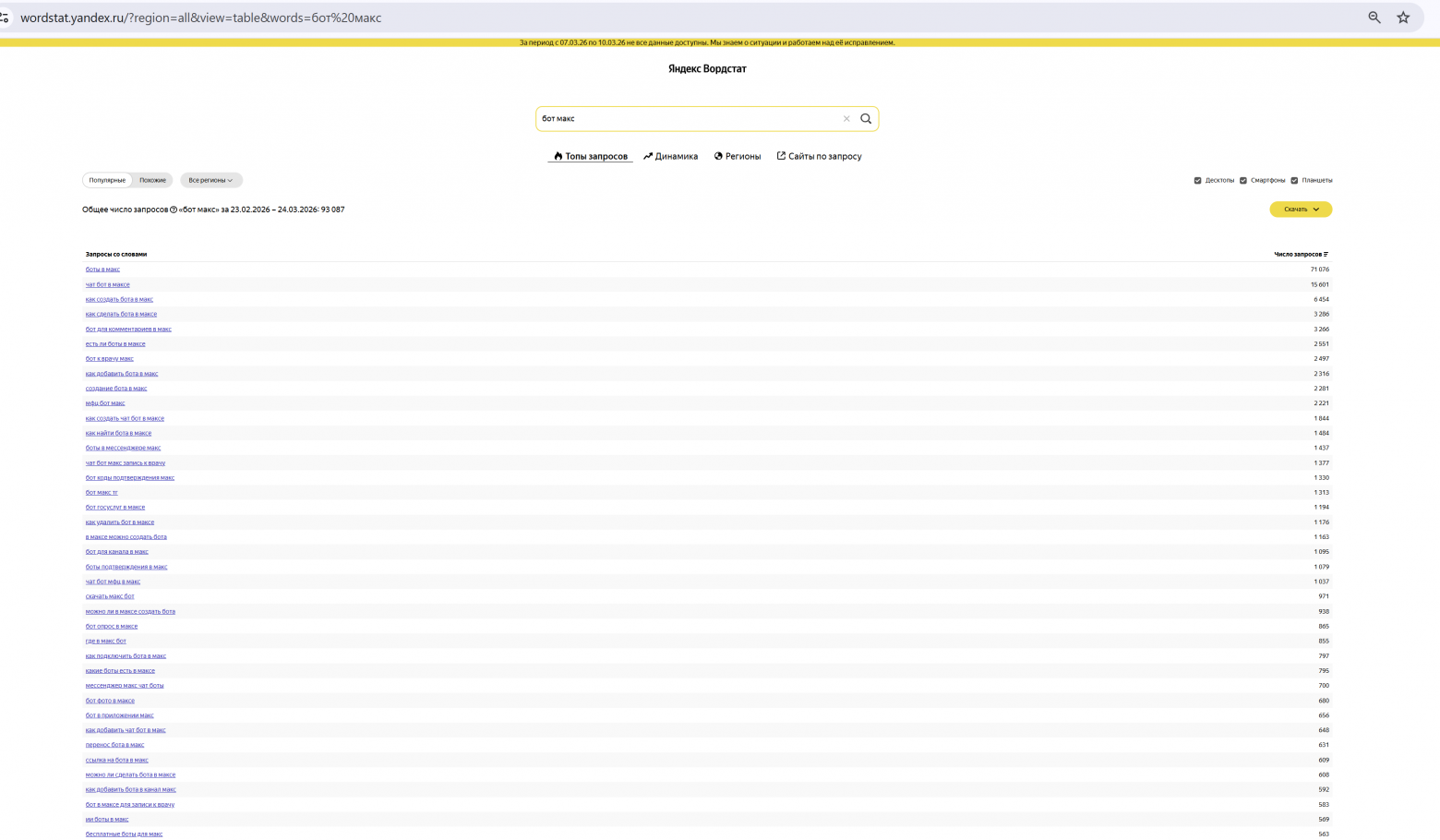Open the link 'как добавить бота в канал макс'
This screenshot has height=840, width=1440.
(x=131, y=789)
